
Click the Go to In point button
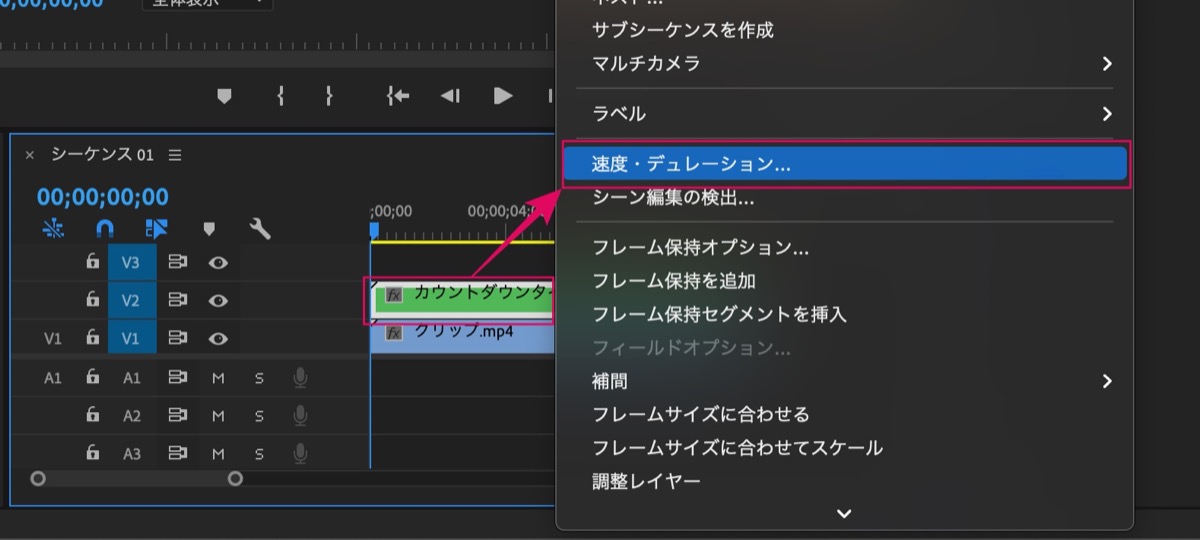pyautogui.click(x=398, y=96)
